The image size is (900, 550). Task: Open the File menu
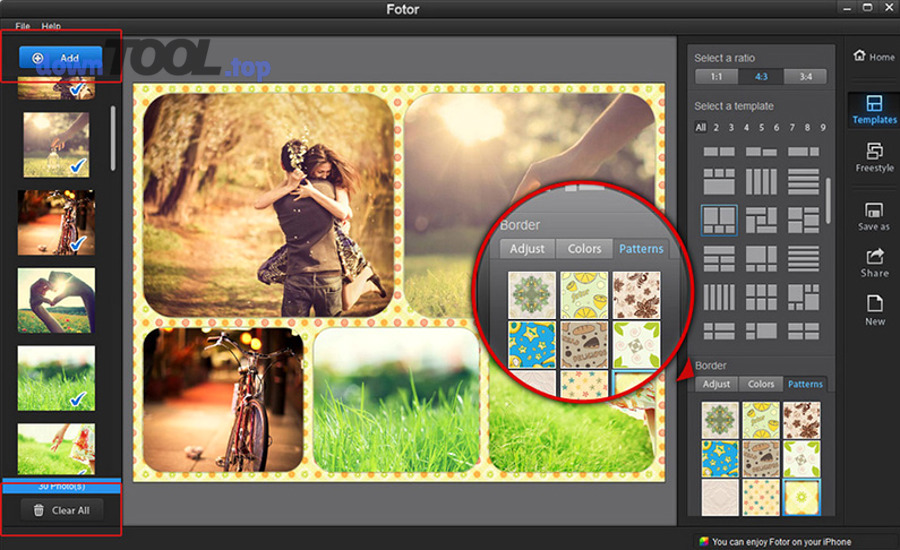pos(23,26)
